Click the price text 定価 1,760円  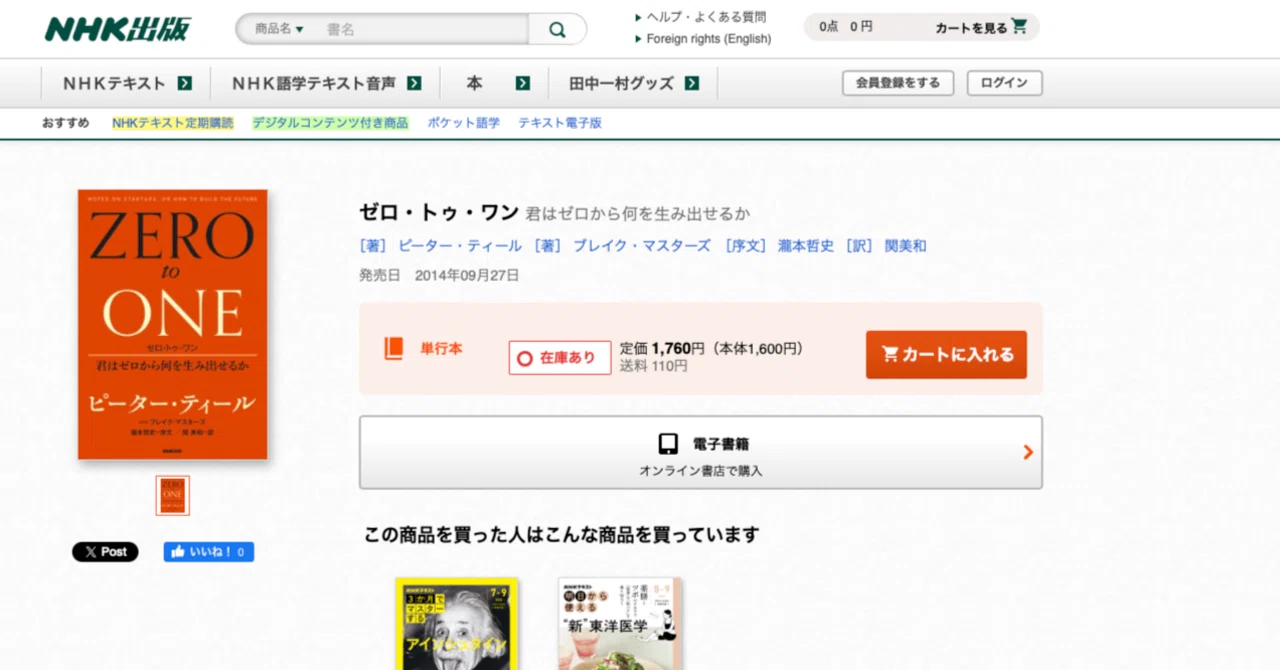tap(662, 348)
